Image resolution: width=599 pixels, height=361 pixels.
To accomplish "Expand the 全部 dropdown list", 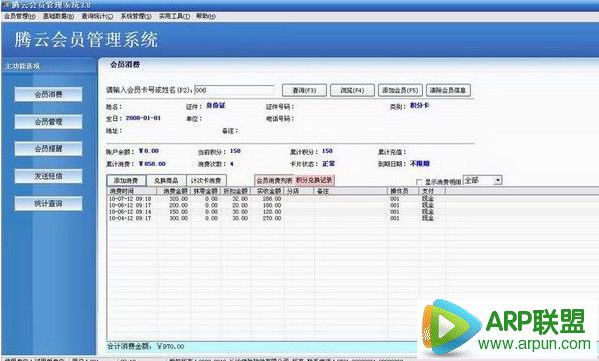I will tap(497, 180).
